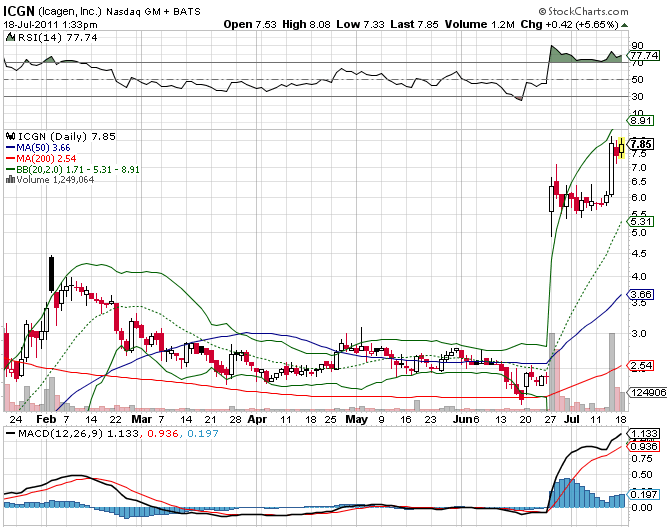The height and width of the screenshot is (527, 667).
Task: Click the 124906 volume axis tag
Action: pyautogui.click(x=648, y=392)
